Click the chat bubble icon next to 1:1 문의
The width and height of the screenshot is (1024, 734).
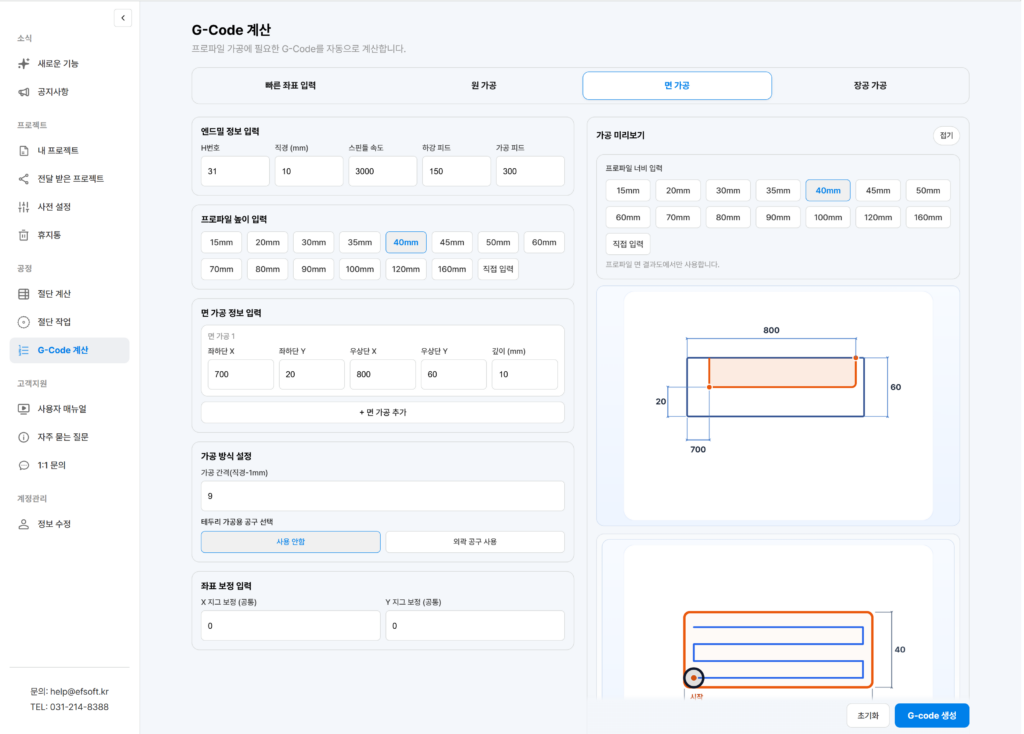point(24,466)
